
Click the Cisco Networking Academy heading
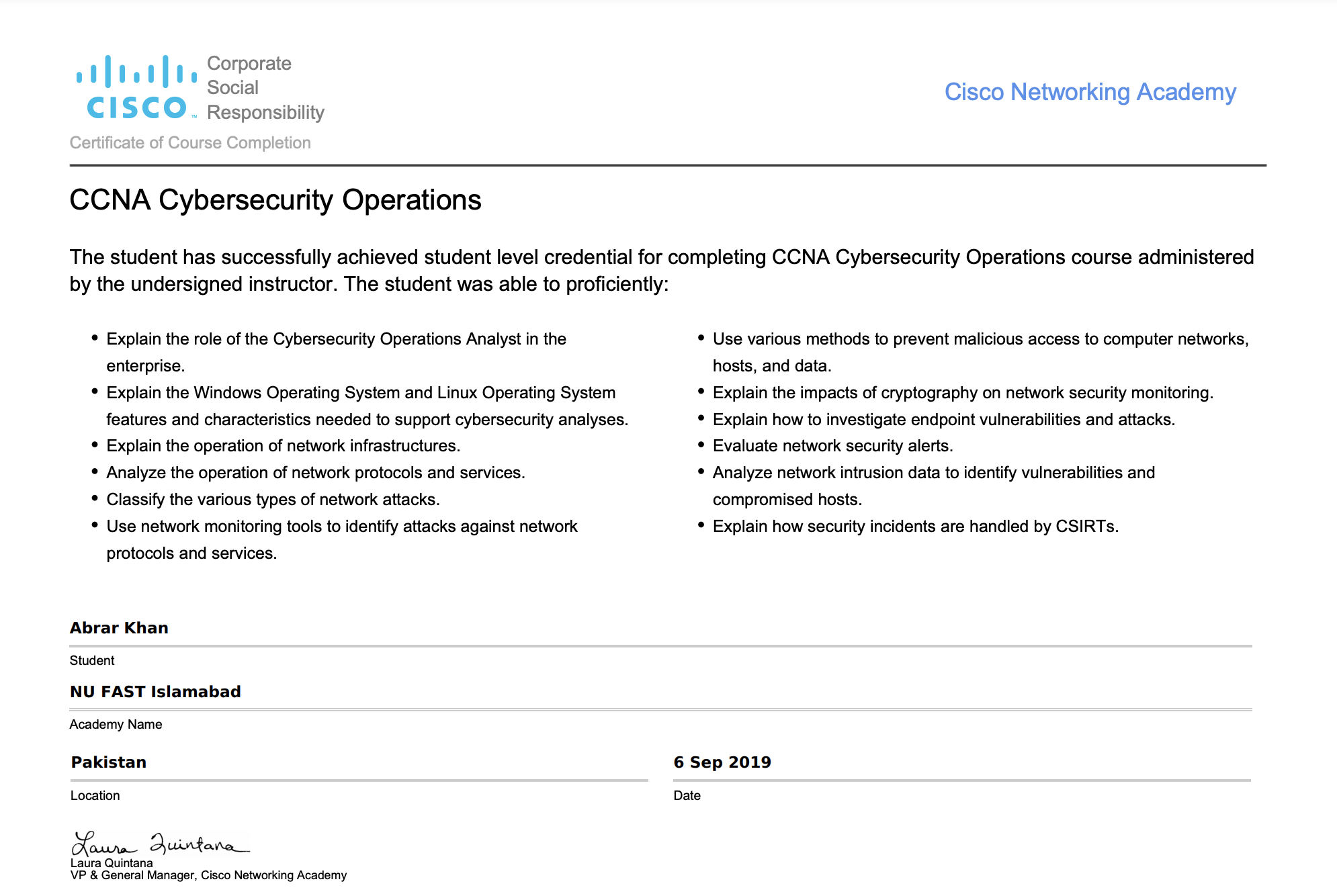[1090, 92]
